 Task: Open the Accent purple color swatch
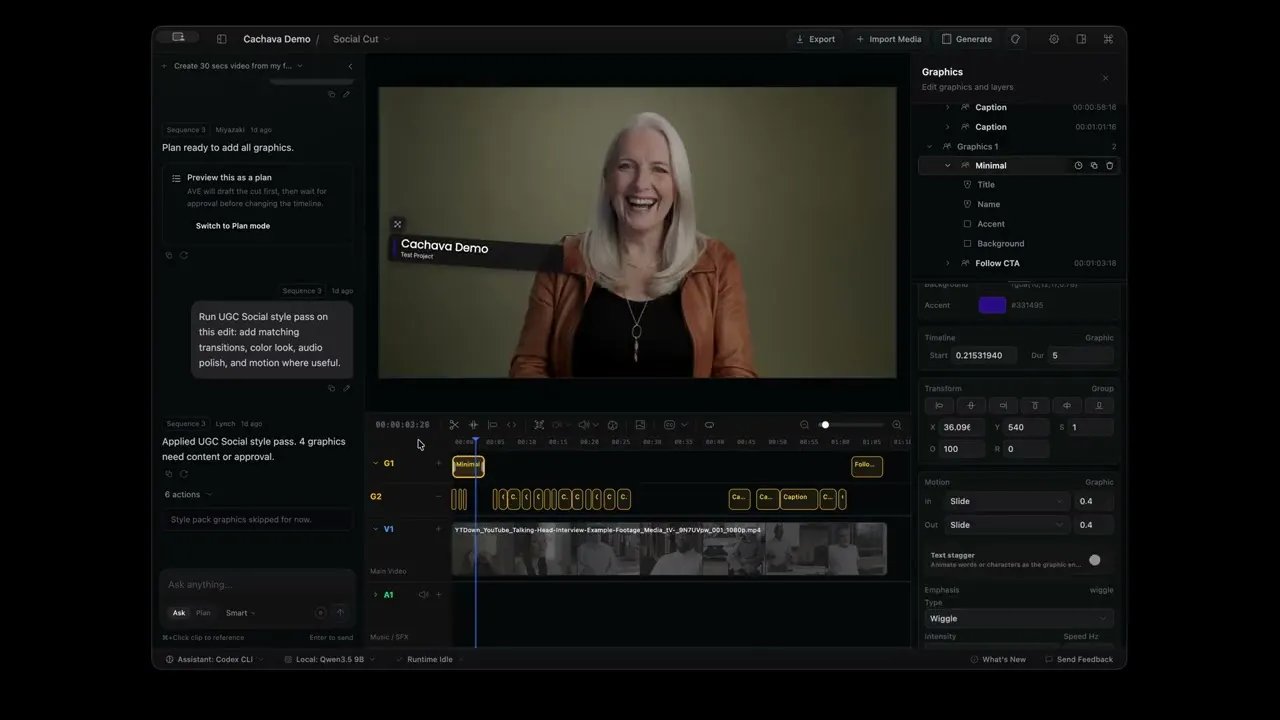click(992, 305)
